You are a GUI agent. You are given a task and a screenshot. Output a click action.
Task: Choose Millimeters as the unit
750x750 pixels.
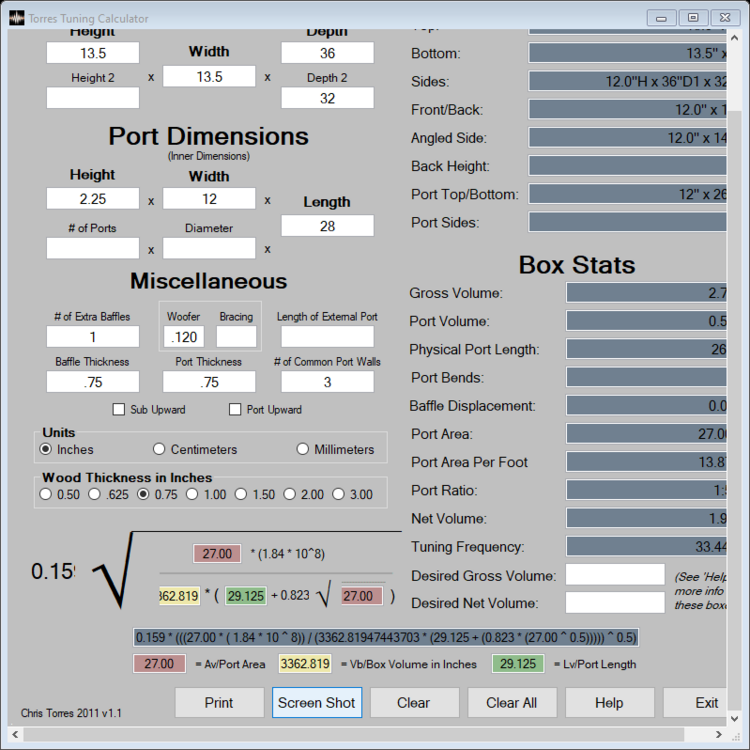302,449
